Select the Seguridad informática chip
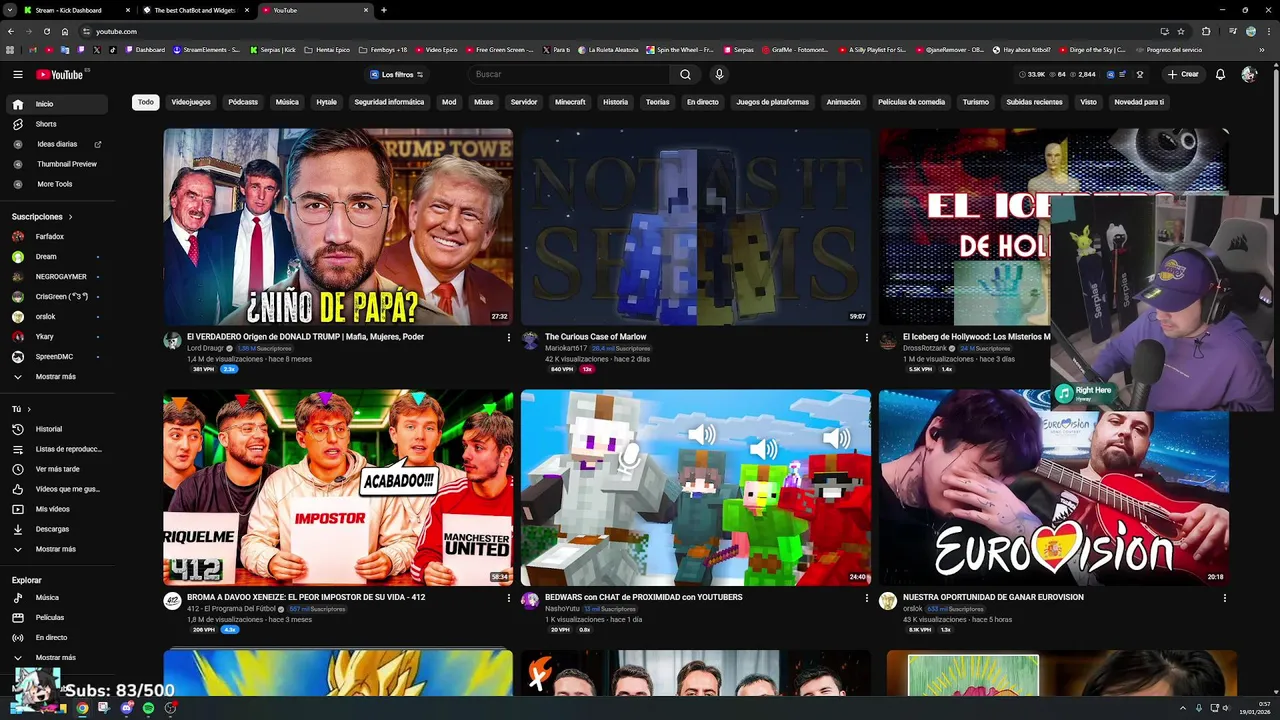The width and height of the screenshot is (1280, 720). tap(389, 102)
